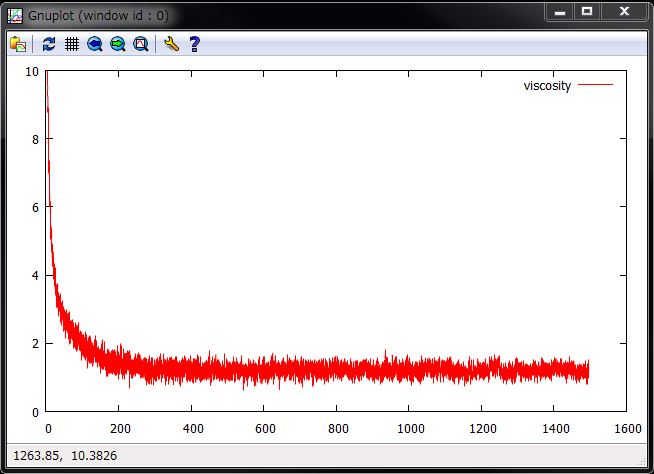Click the Gnuplot window title text
The width and height of the screenshot is (654, 474).
click(98, 16)
